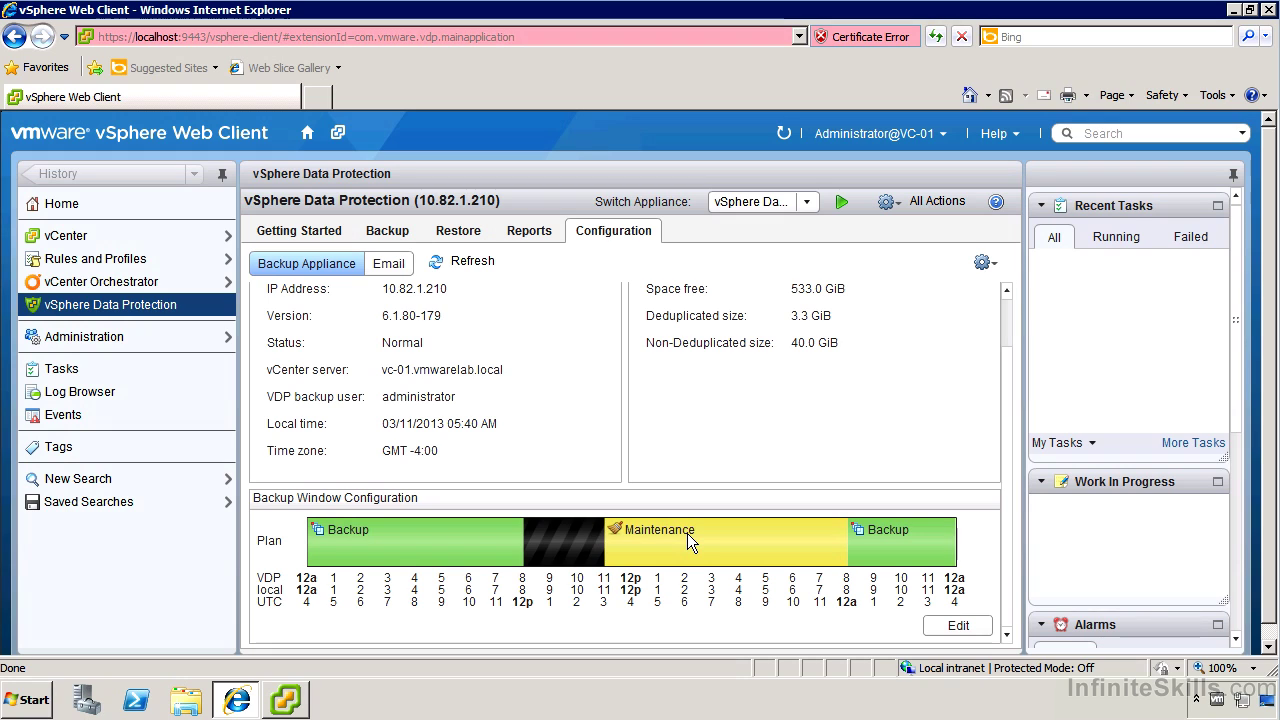Image resolution: width=1280 pixels, height=720 pixels.
Task: Select the All tab in Recent Tasks
Action: [1054, 237]
